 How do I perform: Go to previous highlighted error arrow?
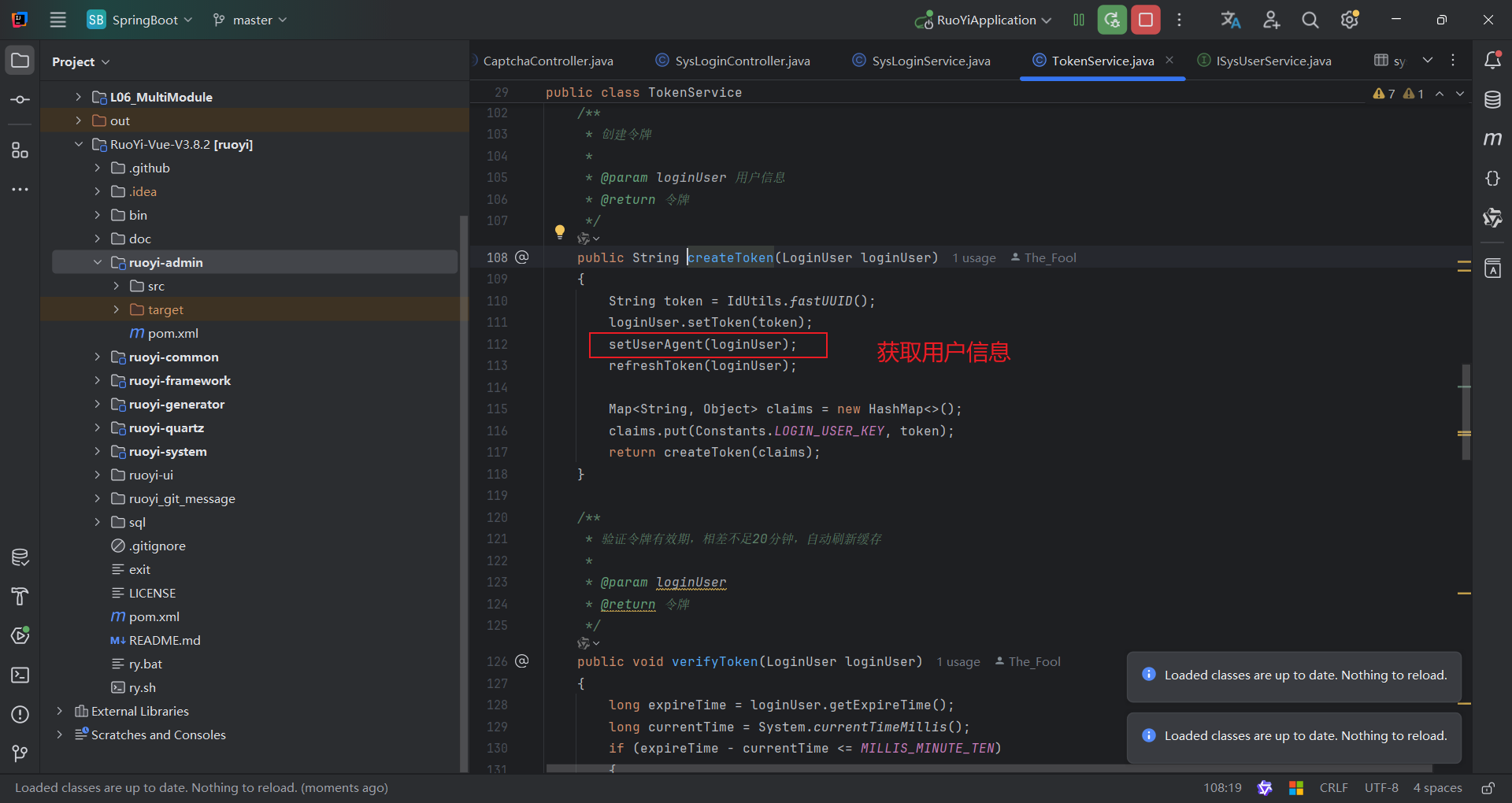[x=1440, y=94]
